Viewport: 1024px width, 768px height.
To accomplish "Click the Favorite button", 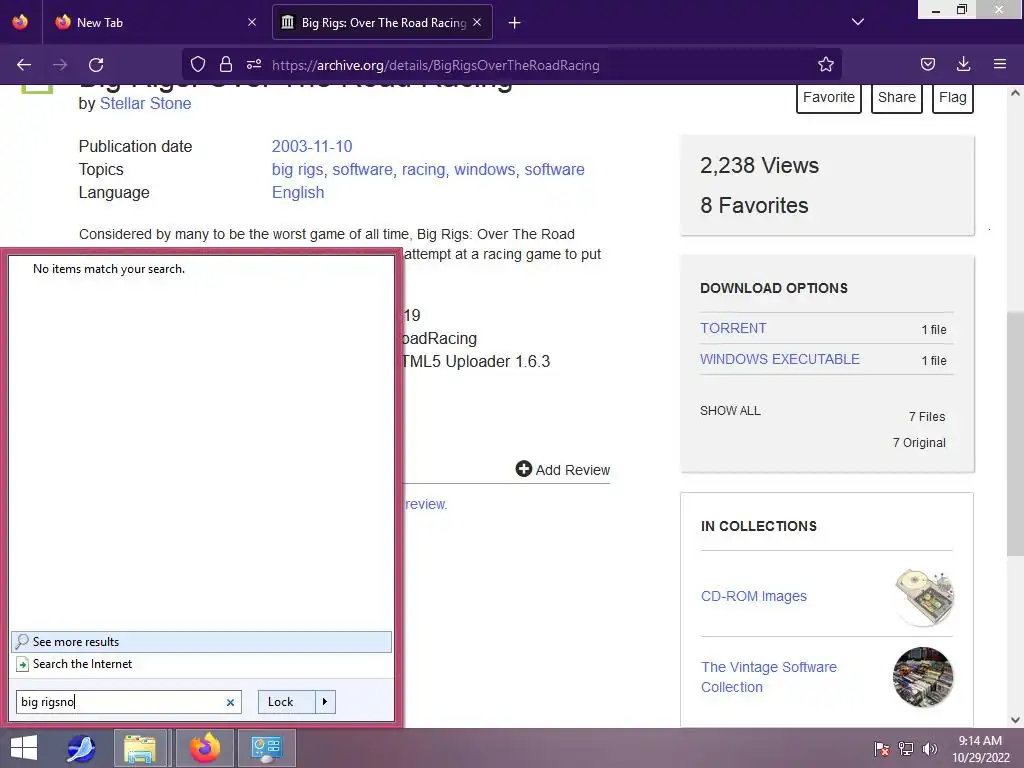I will tap(829, 97).
